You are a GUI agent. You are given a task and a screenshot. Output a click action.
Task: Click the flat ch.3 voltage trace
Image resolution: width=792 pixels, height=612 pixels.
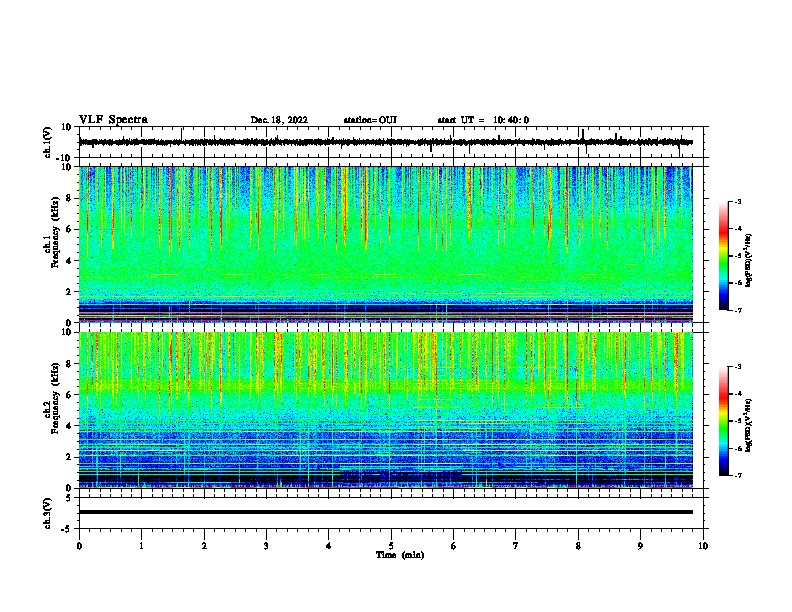[x=385, y=512]
